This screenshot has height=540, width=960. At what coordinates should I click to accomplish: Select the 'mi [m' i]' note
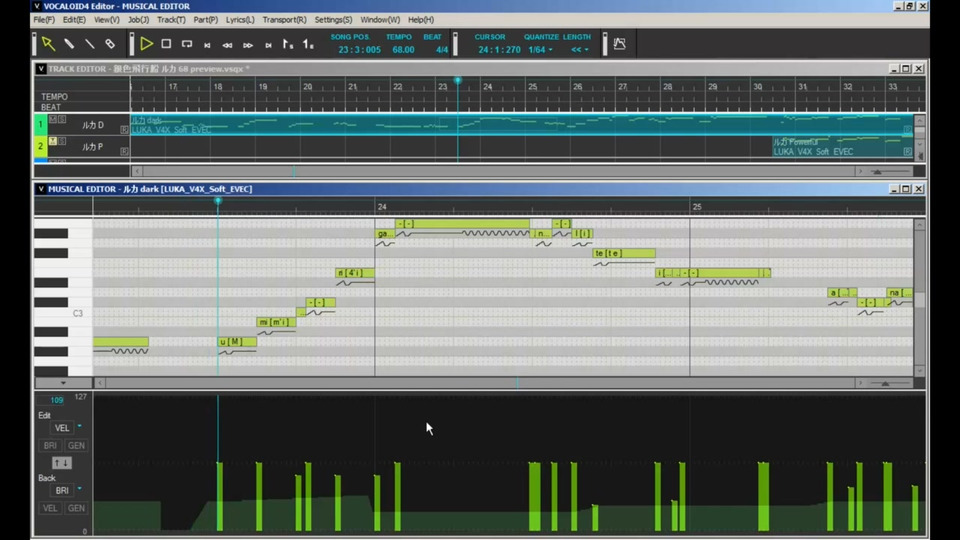click(x=276, y=322)
